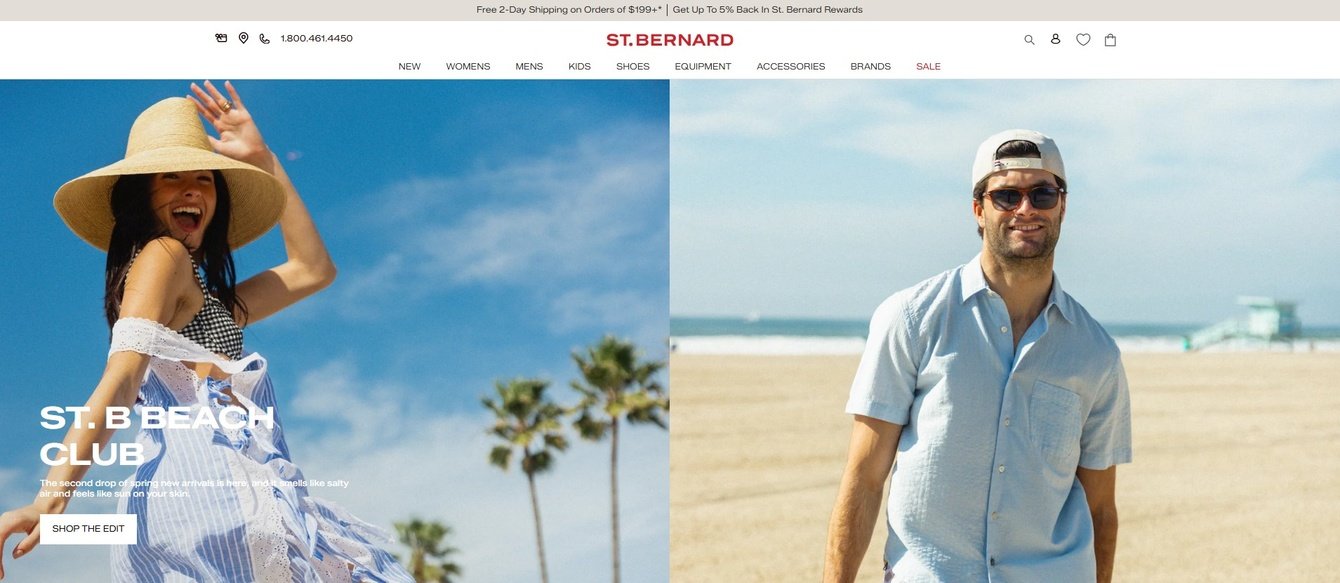This screenshot has width=1340, height=583.
Task: Open the store locator pin icon
Action: [x=243, y=38]
